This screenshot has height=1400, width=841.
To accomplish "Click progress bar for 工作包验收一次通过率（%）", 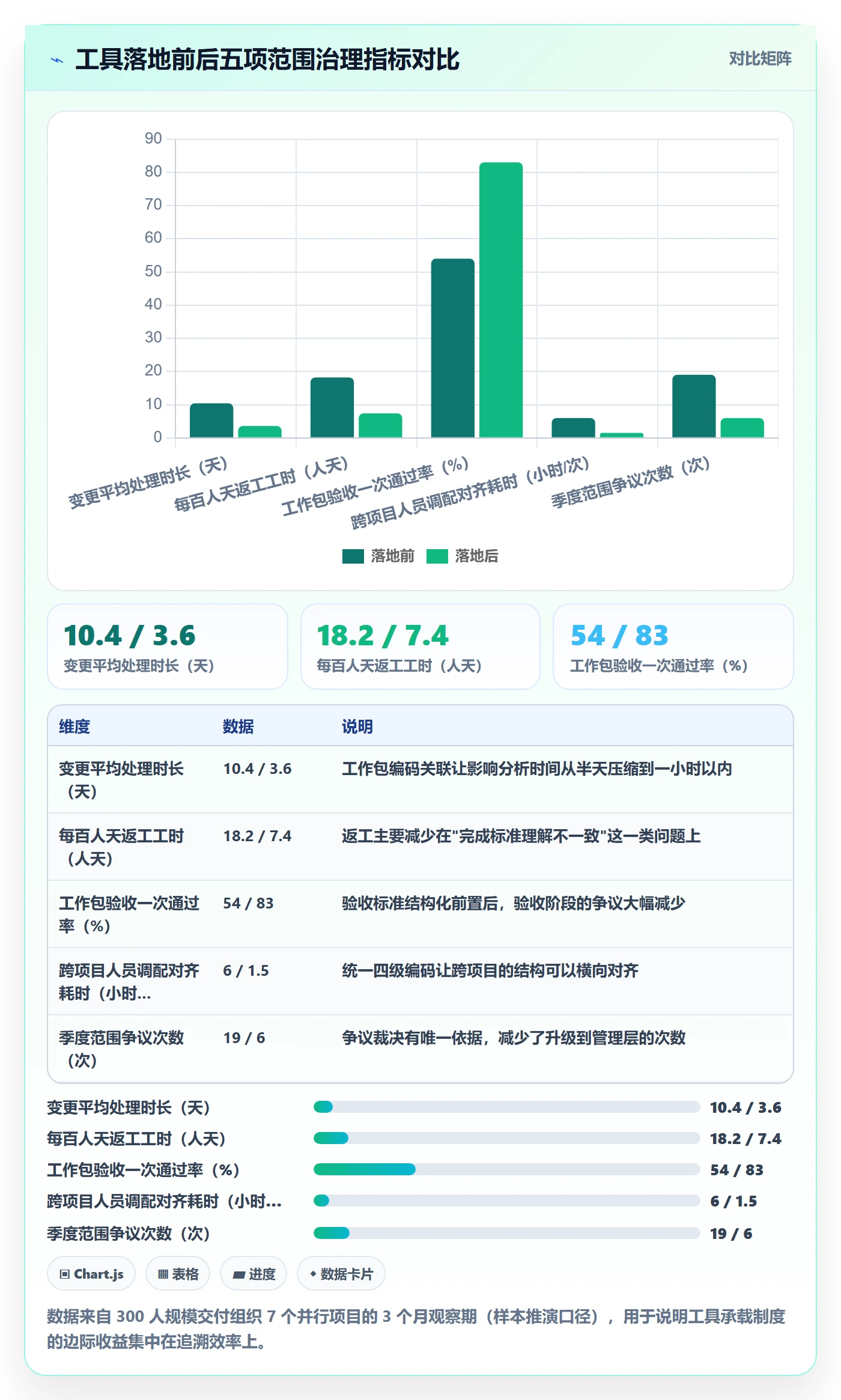I will (506, 1169).
